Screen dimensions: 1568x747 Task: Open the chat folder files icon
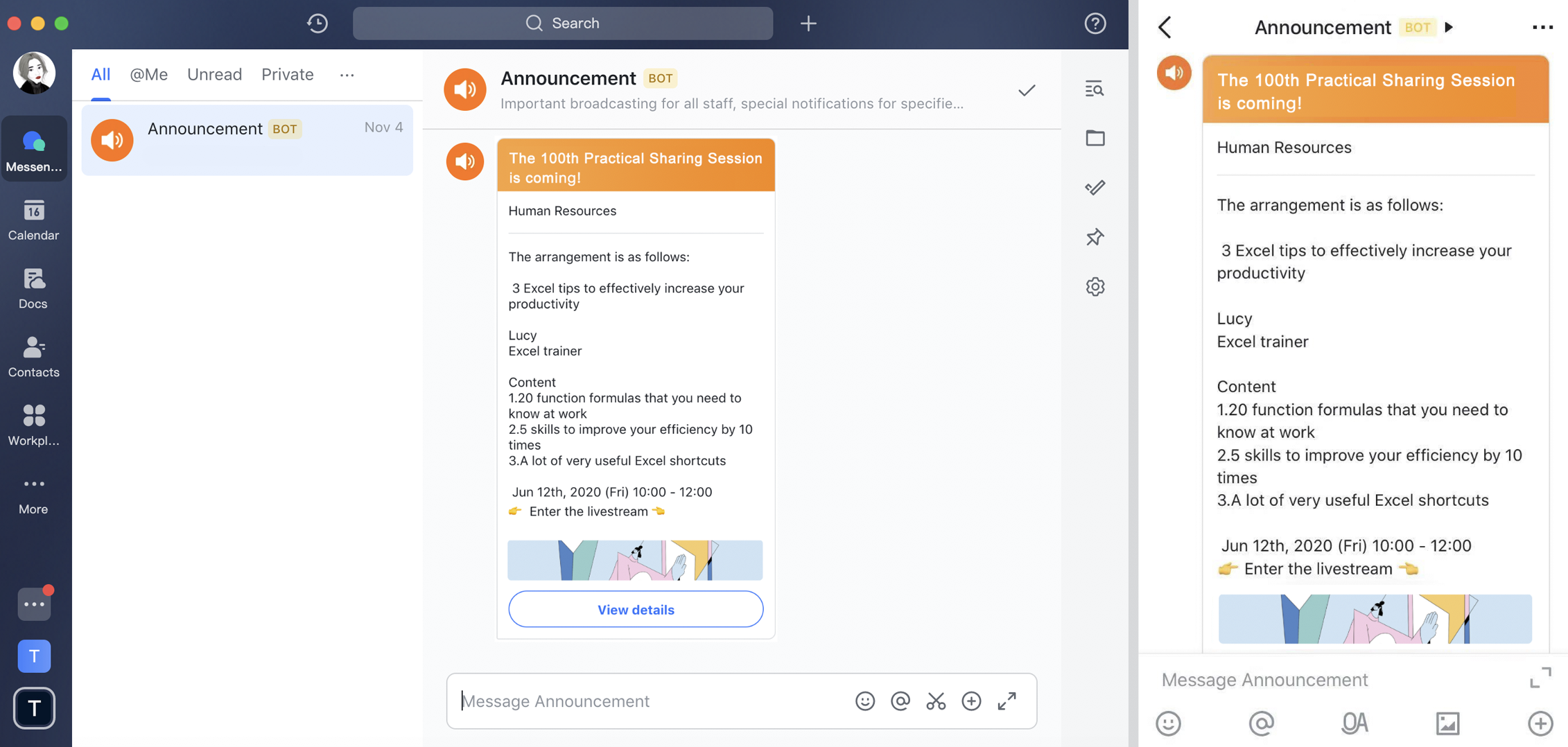pyautogui.click(x=1095, y=138)
